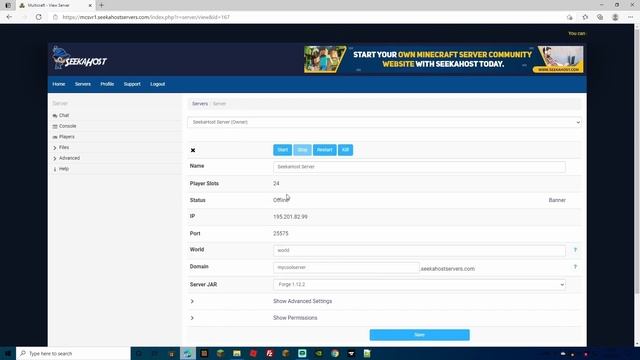Image resolution: width=640 pixels, height=360 pixels.
Task: Click the Chat icon in sidebar
Action: [55, 116]
